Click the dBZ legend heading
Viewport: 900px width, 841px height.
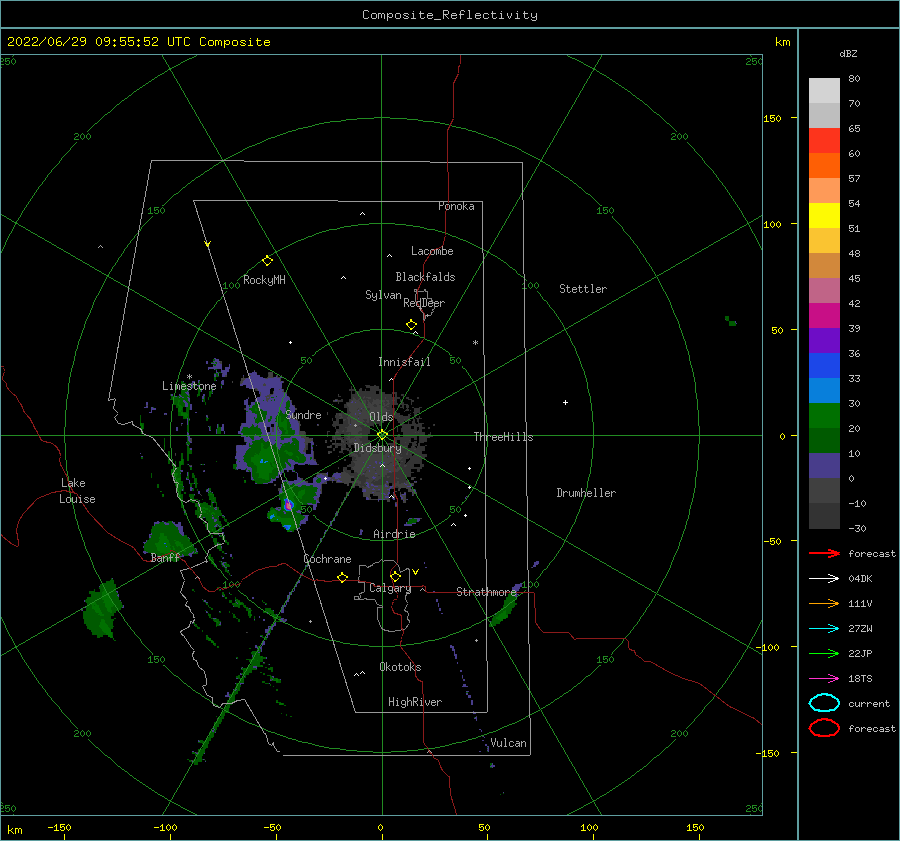[x=848, y=54]
